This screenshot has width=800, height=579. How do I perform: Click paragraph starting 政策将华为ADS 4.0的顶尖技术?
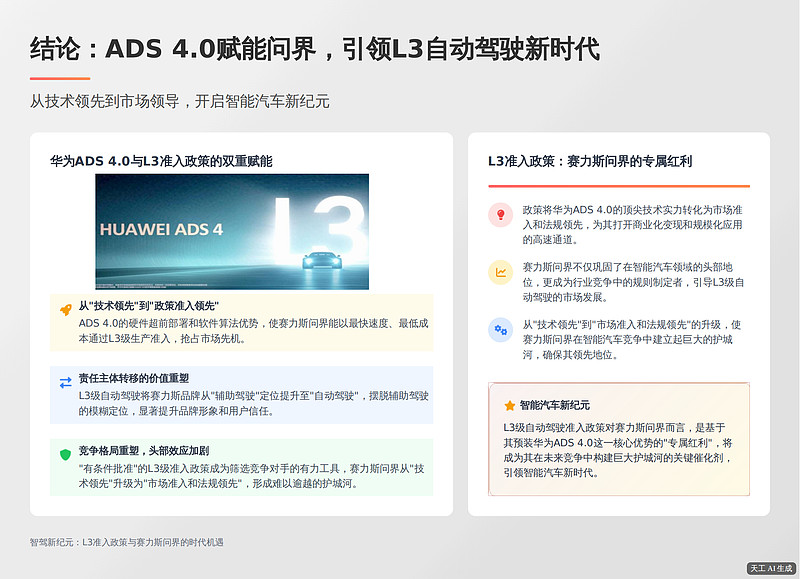pos(632,224)
